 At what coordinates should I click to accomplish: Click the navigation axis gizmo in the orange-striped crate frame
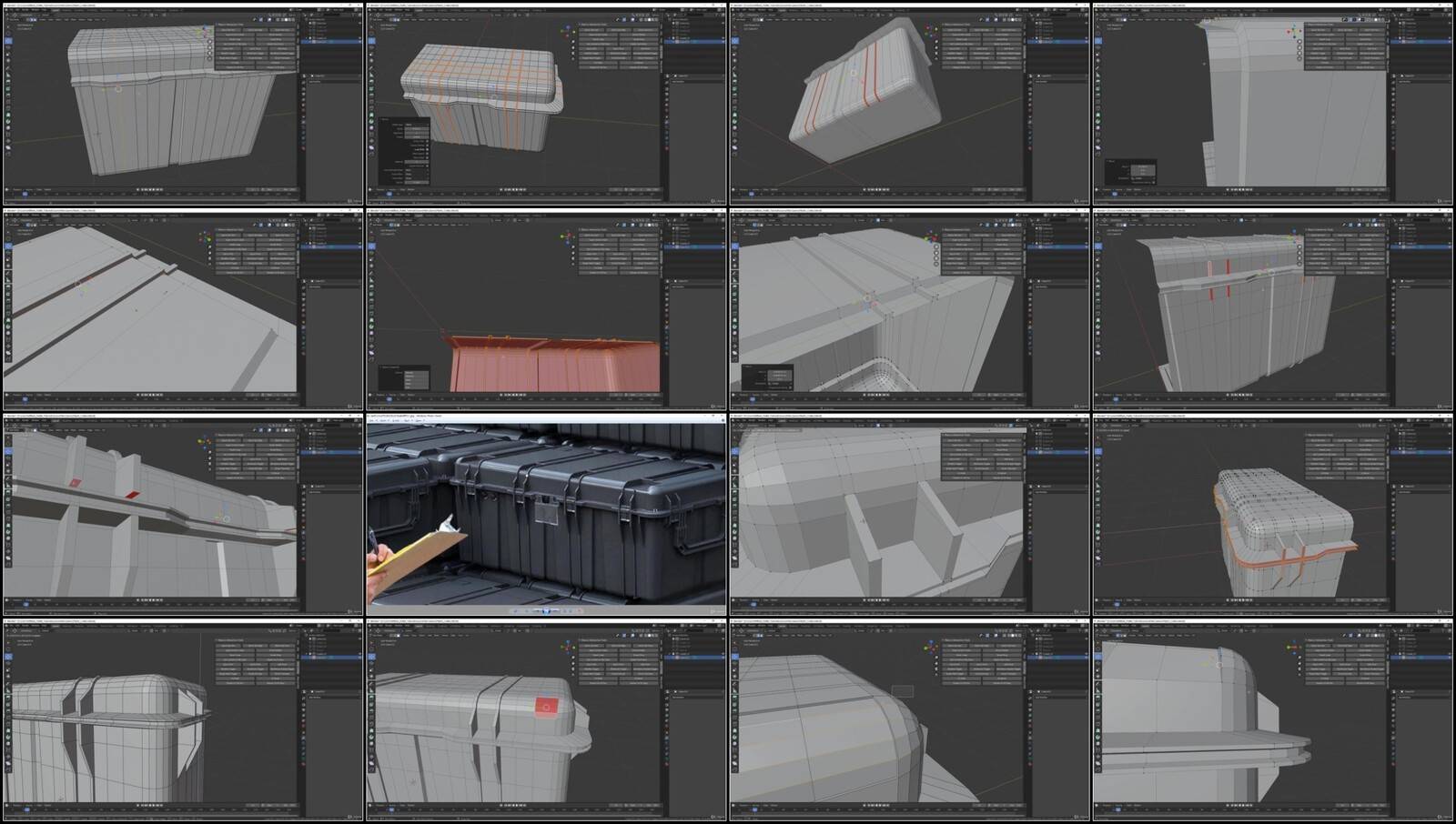(x=567, y=31)
